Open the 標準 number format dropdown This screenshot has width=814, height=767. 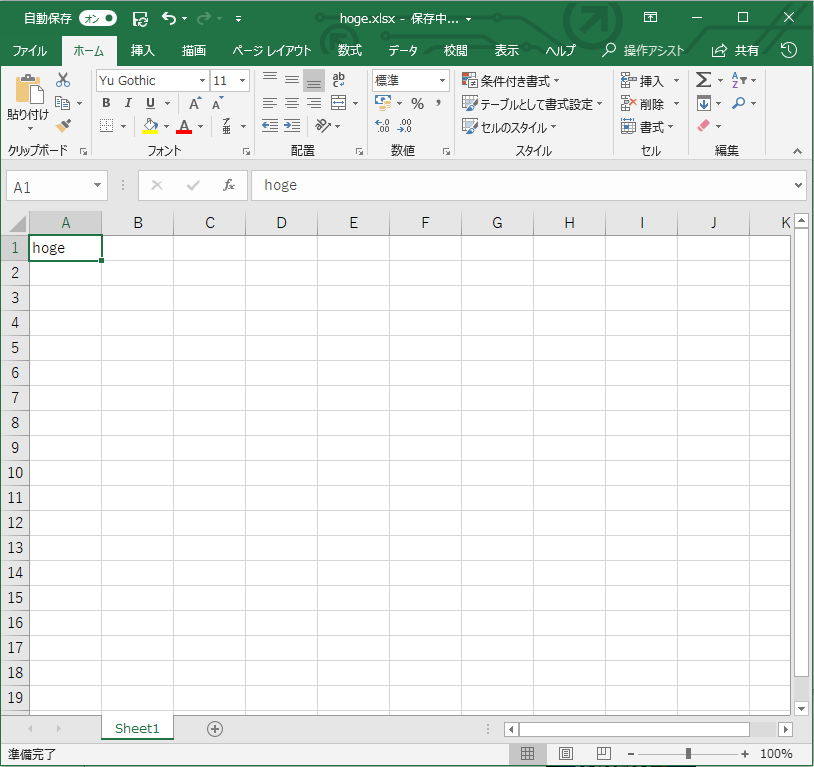(442, 80)
